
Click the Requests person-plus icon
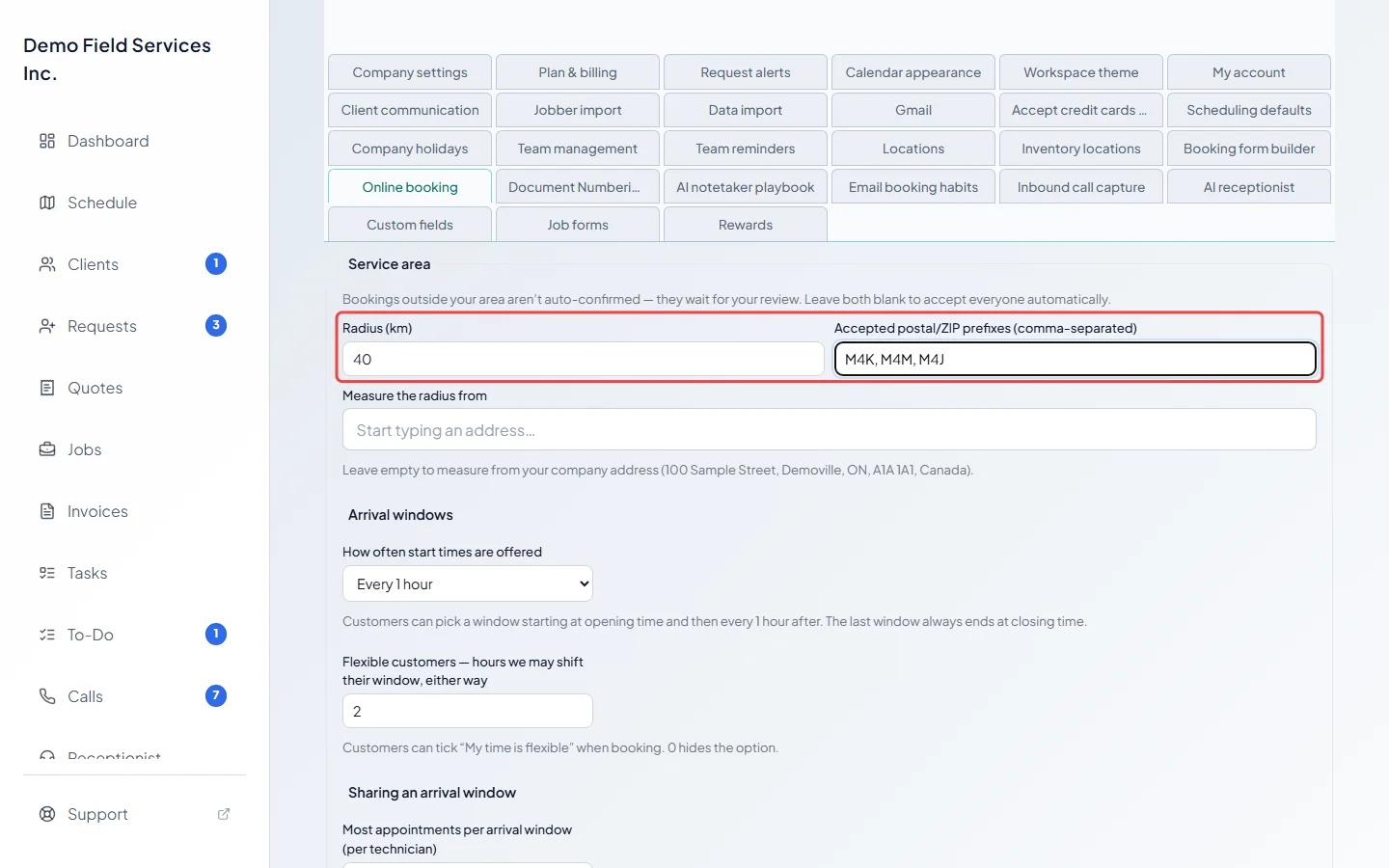point(47,326)
